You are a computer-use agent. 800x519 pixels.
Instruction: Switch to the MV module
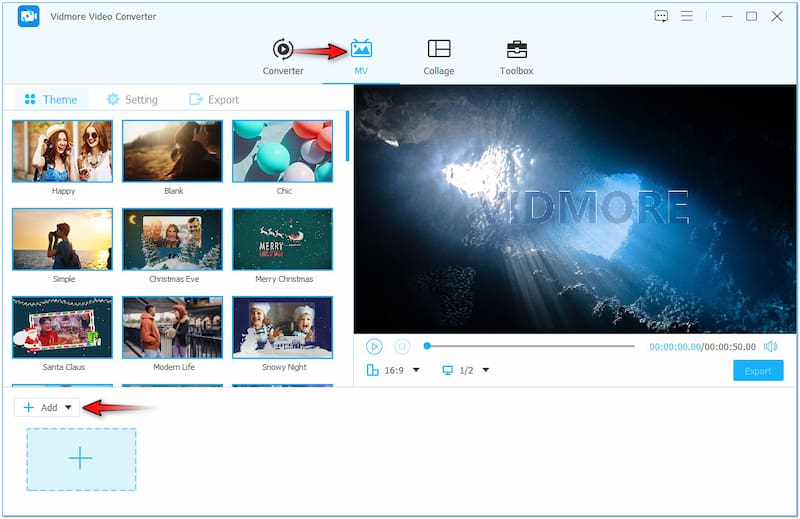tap(361, 57)
